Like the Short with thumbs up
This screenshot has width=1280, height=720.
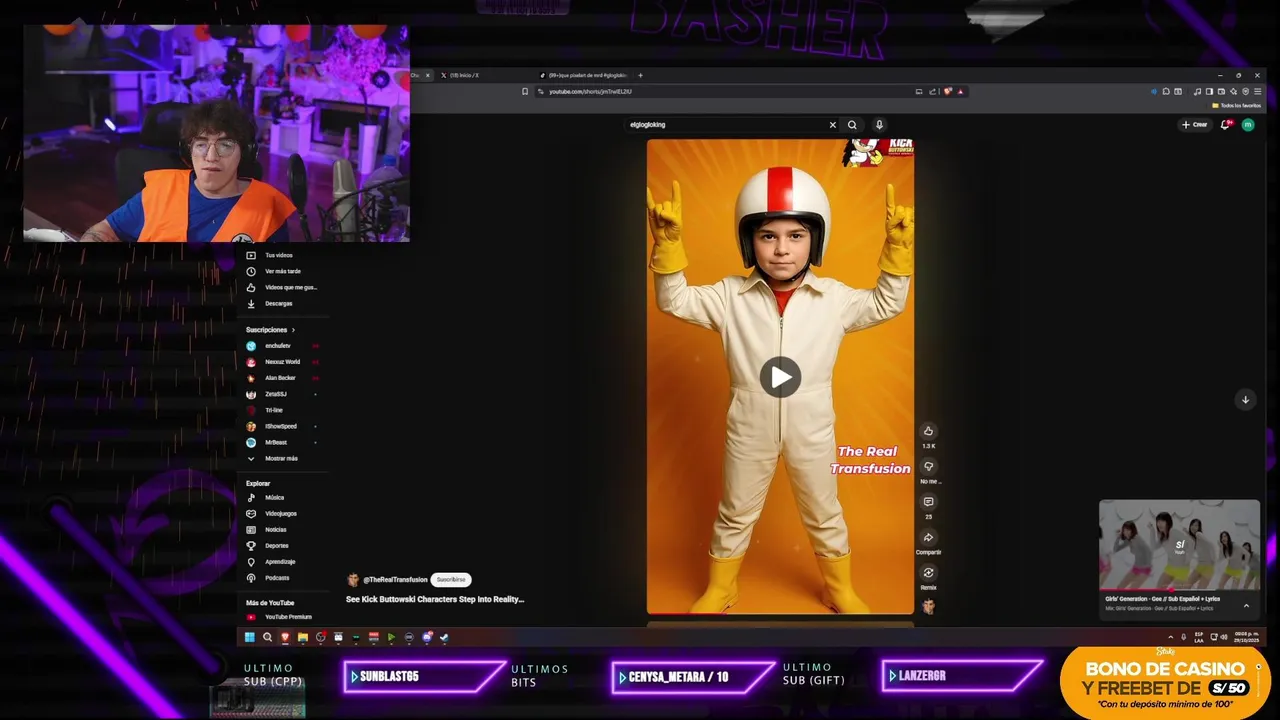coord(928,431)
